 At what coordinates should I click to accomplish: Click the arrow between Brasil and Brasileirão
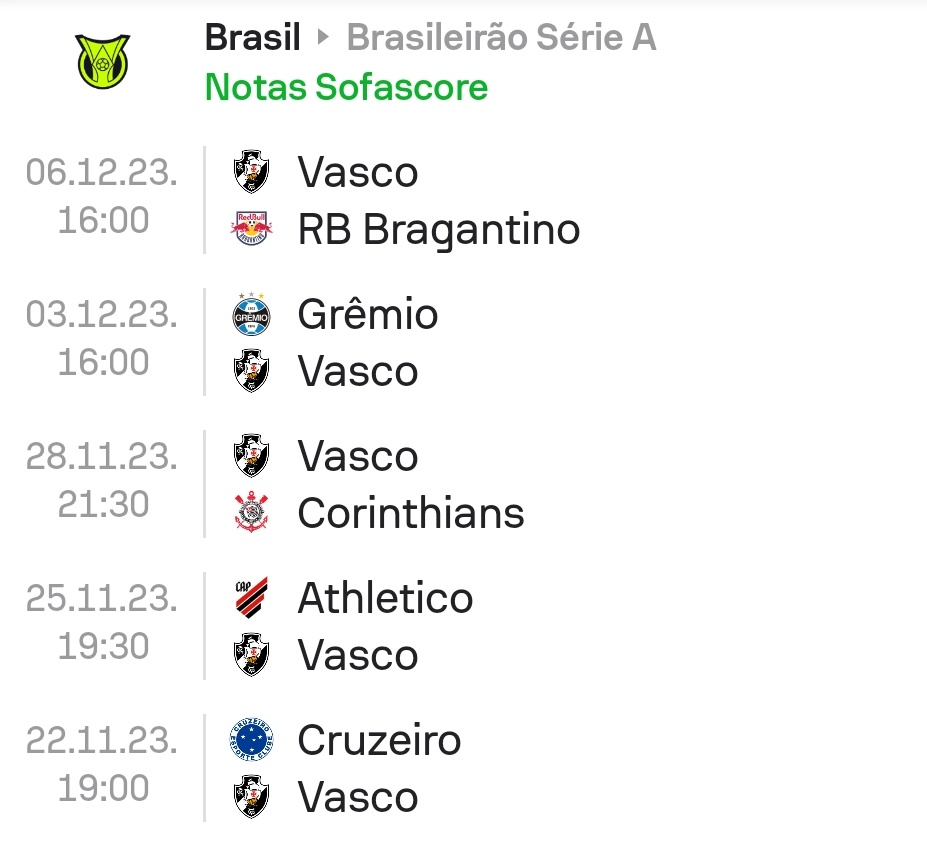pos(322,39)
